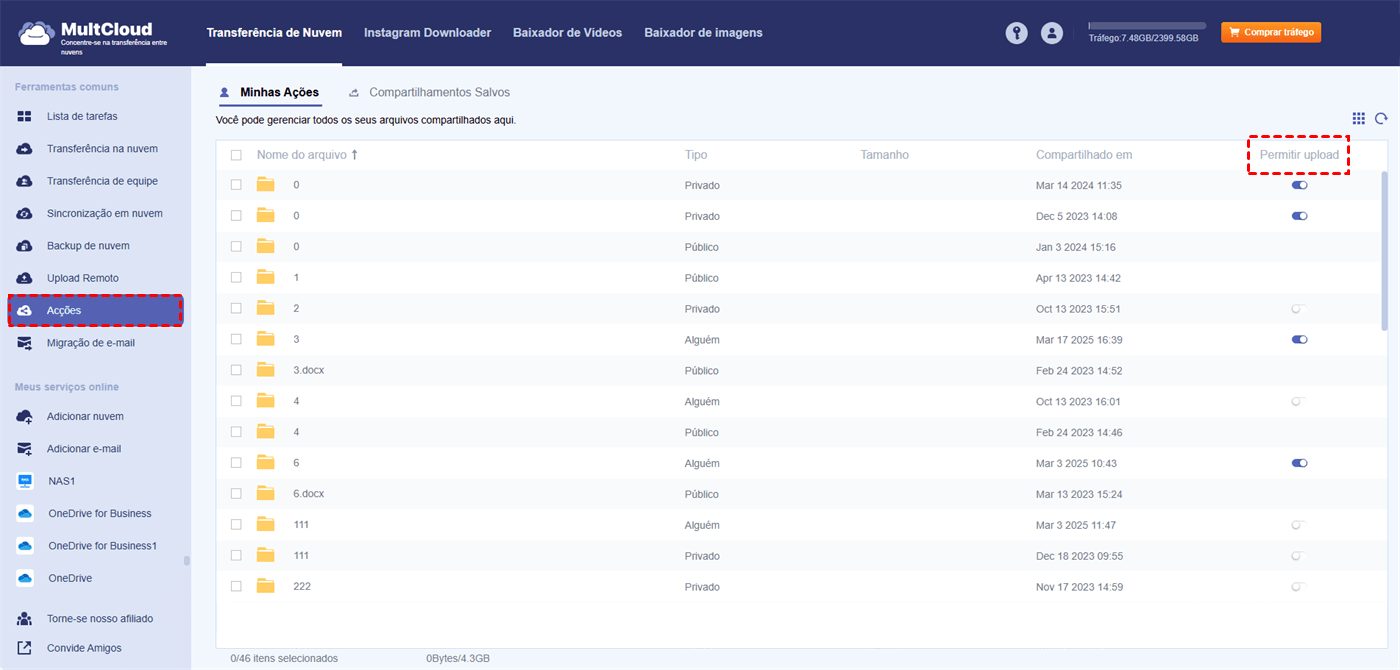Enable upload toggle for Dec 18 2023 row
Viewport: 1400px width, 670px height.
(1299, 556)
